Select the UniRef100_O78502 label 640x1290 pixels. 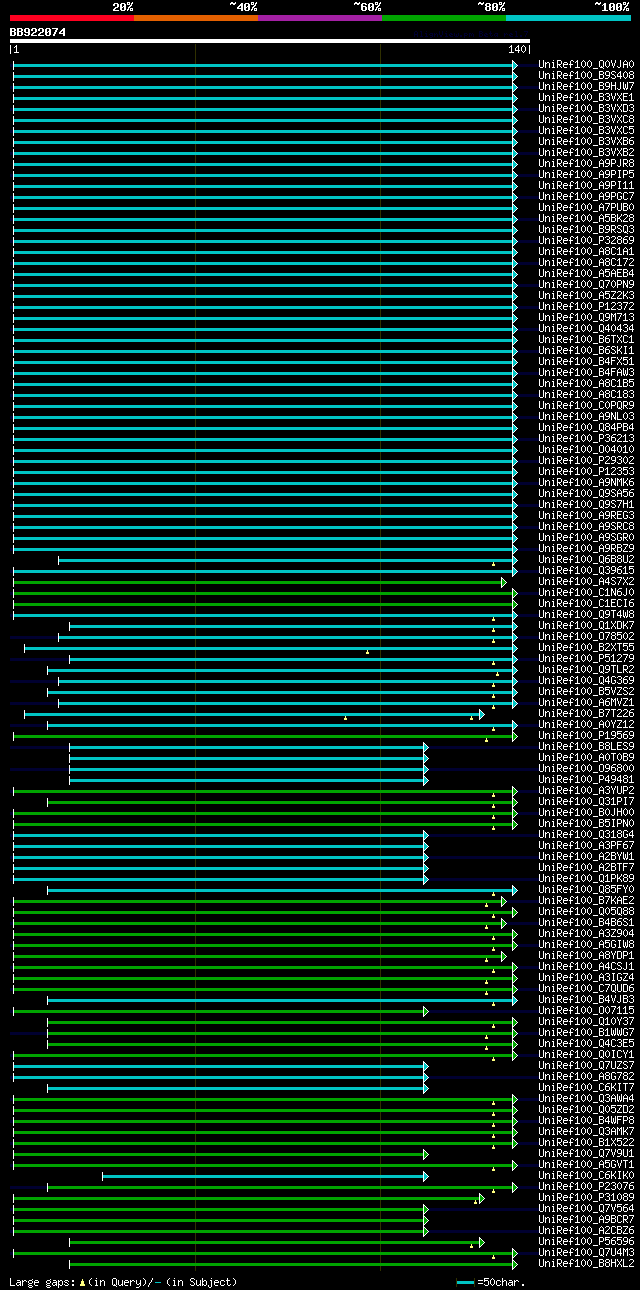pyautogui.click(x=586, y=636)
